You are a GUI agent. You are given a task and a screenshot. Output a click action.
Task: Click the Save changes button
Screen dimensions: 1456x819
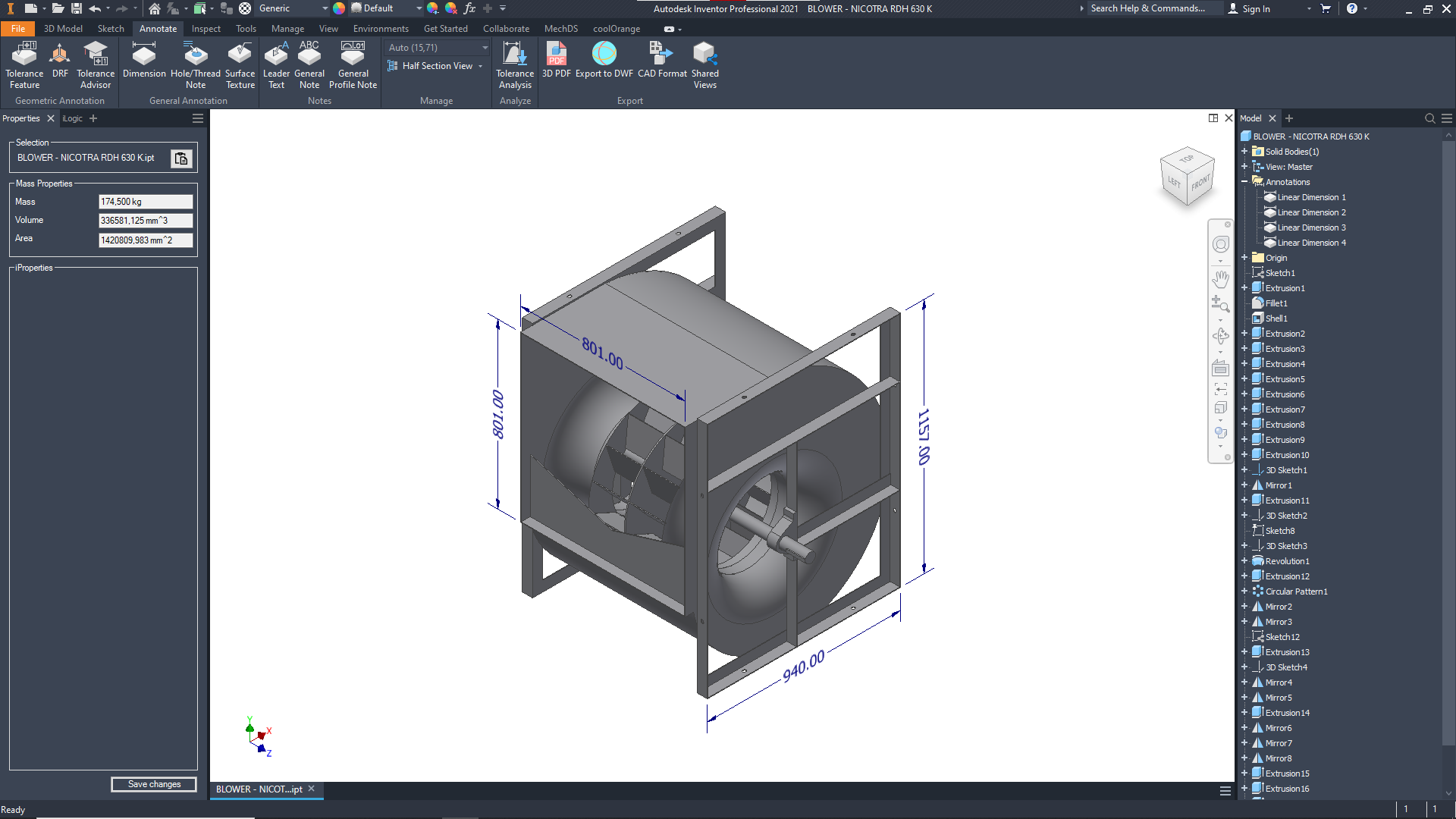coord(154,784)
